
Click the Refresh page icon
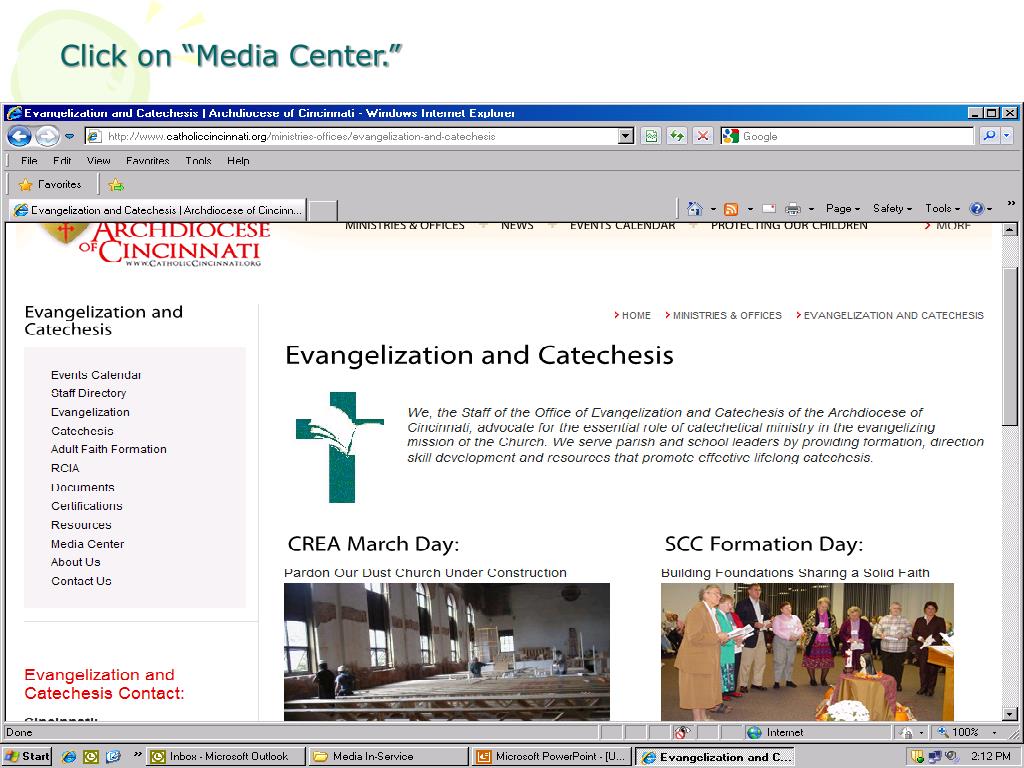pos(677,136)
